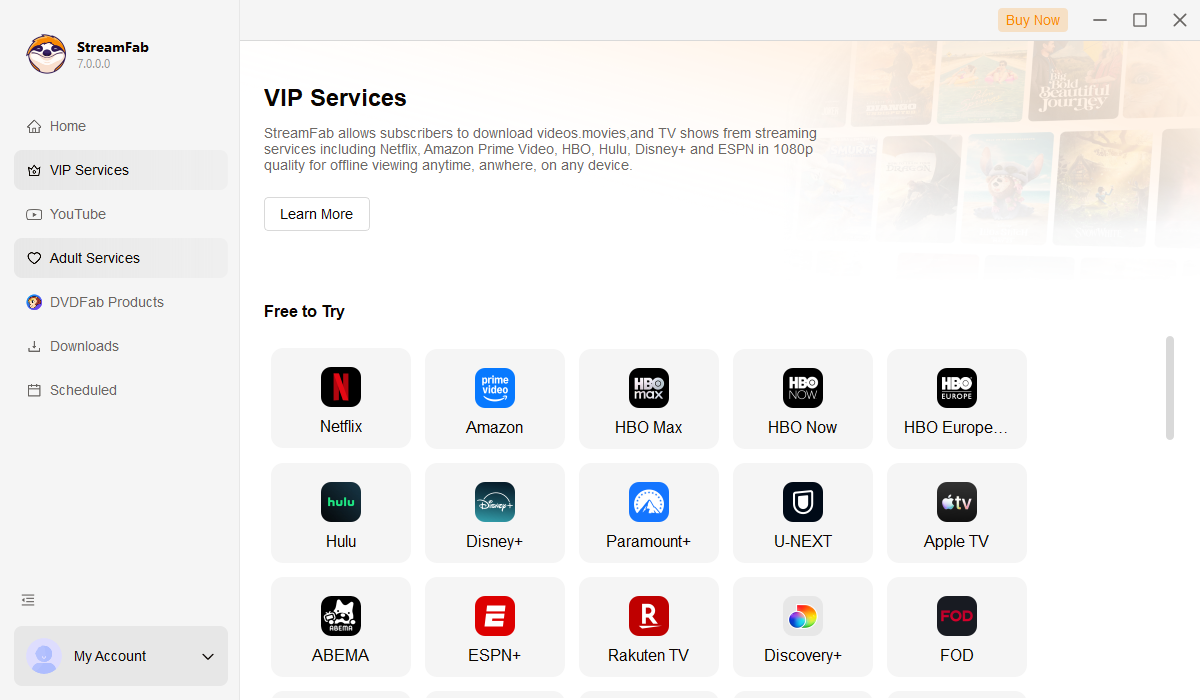Open the HBO Max service
Screen dimensions: 1200x700
click(x=649, y=398)
